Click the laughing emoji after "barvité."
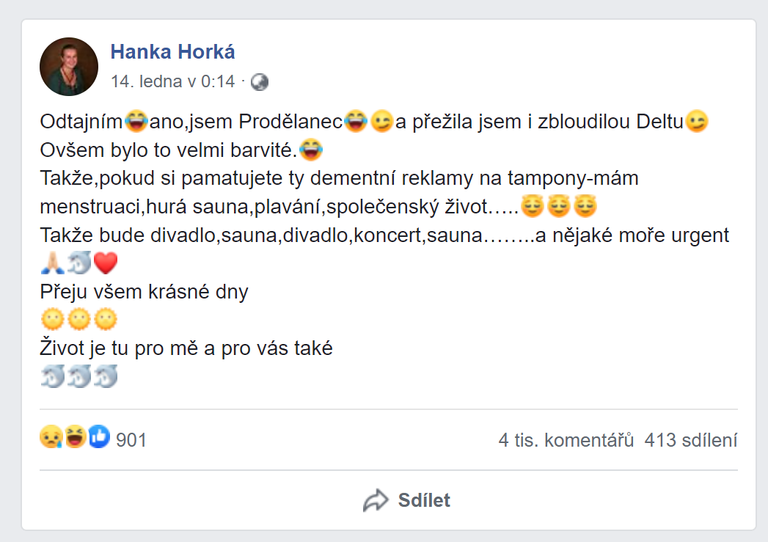 (x=312, y=151)
